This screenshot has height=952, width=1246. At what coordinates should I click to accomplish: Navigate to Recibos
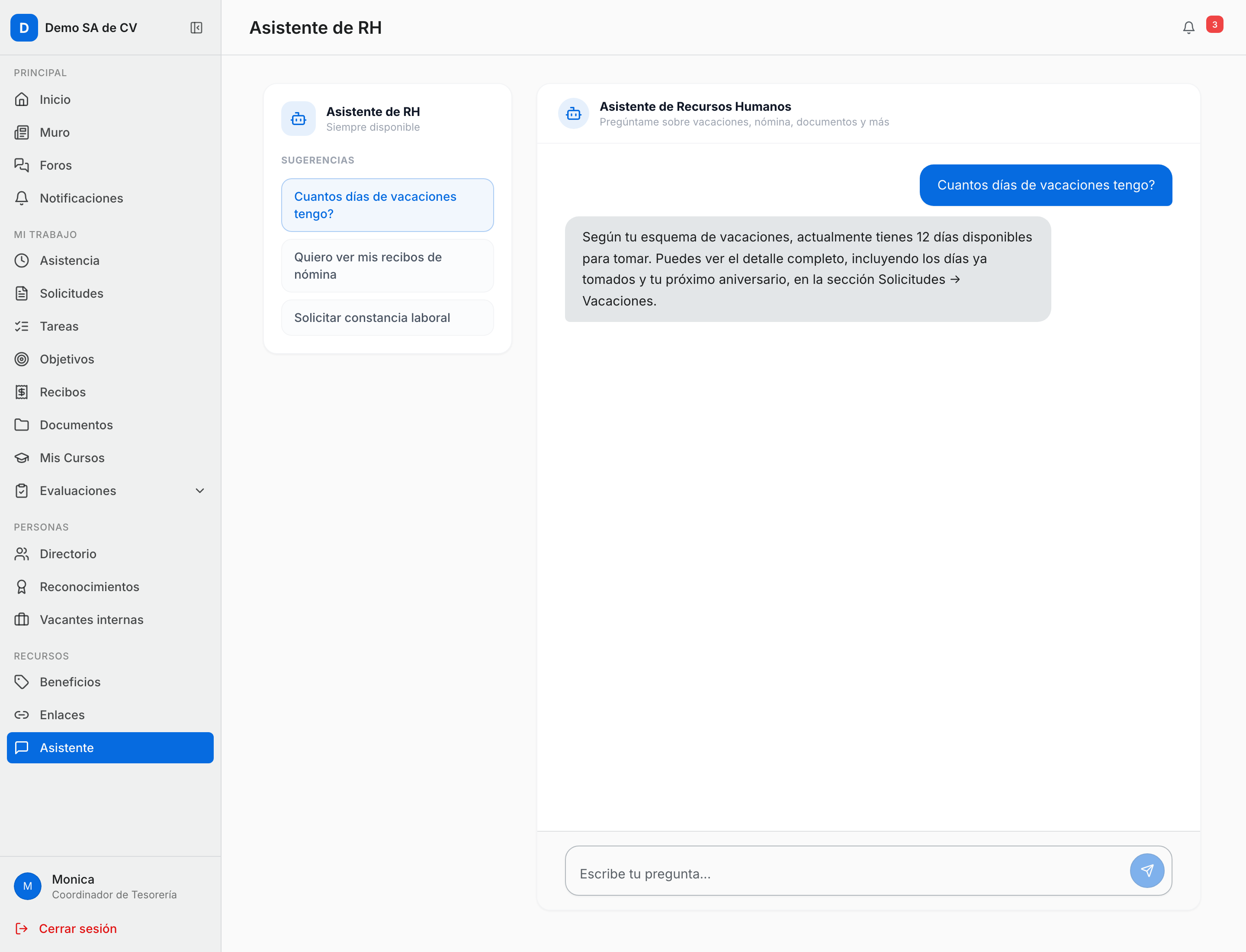(x=110, y=392)
